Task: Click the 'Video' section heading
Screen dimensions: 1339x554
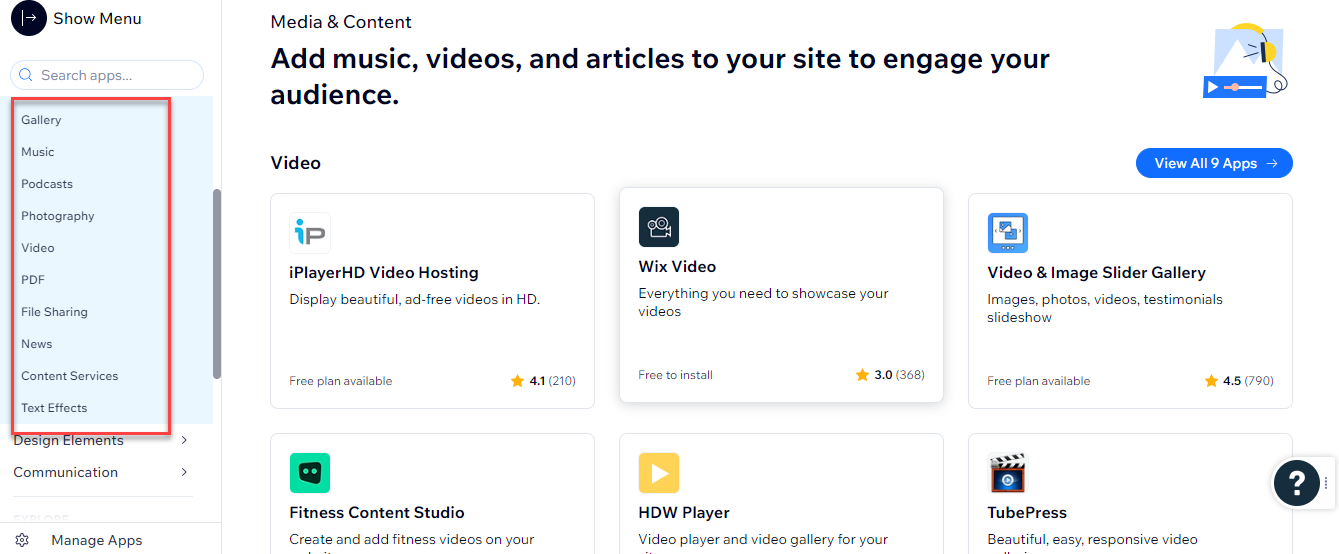Action: [x=295, y=163]
